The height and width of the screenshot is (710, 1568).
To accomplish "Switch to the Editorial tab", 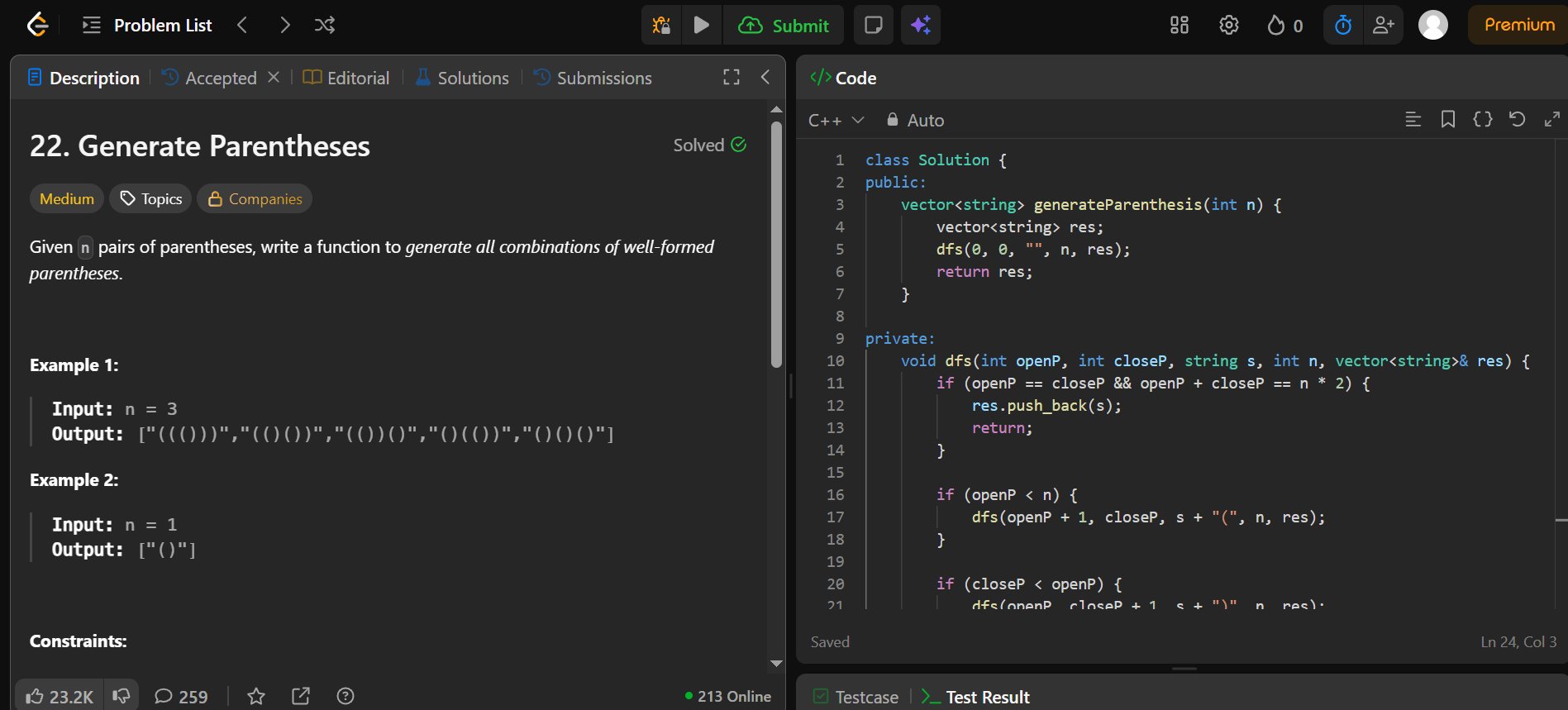I will click(346, 78).
